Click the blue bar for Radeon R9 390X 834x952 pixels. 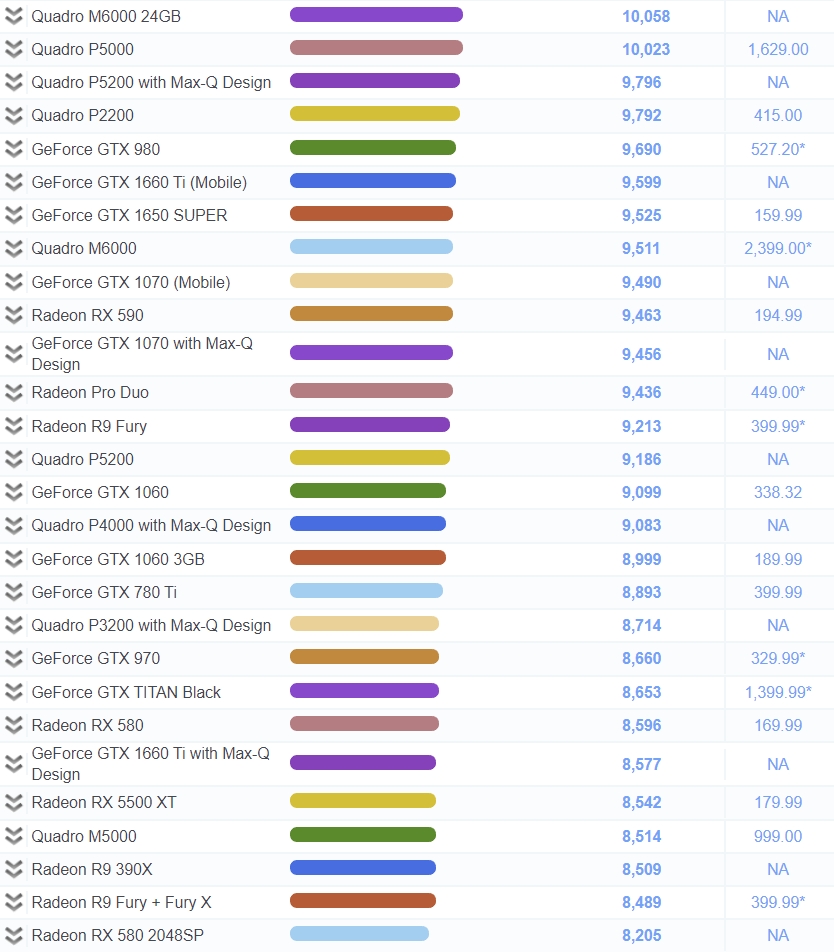tap(363, 868)
